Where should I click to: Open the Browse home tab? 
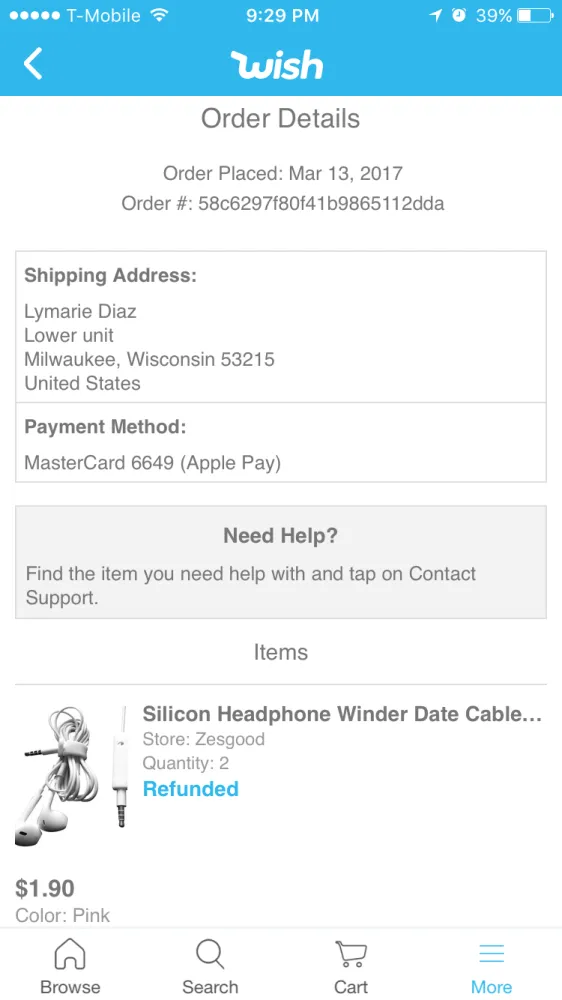[70, 966]
